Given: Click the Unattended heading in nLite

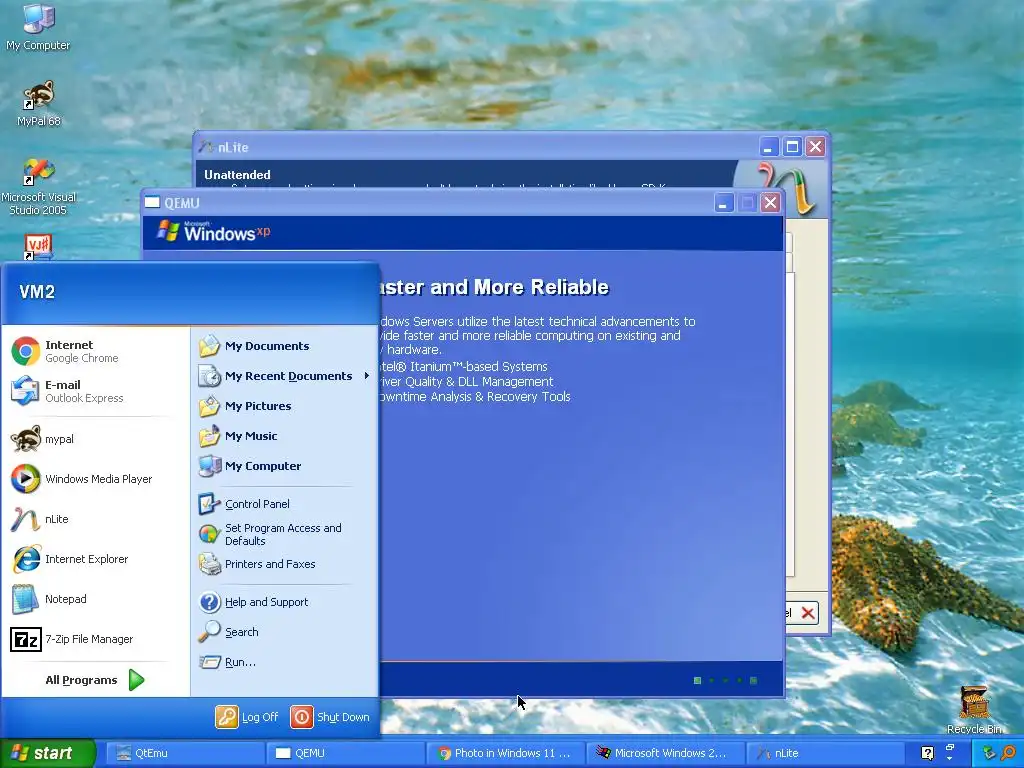Looking at the screenshot, I should [237, 174].
